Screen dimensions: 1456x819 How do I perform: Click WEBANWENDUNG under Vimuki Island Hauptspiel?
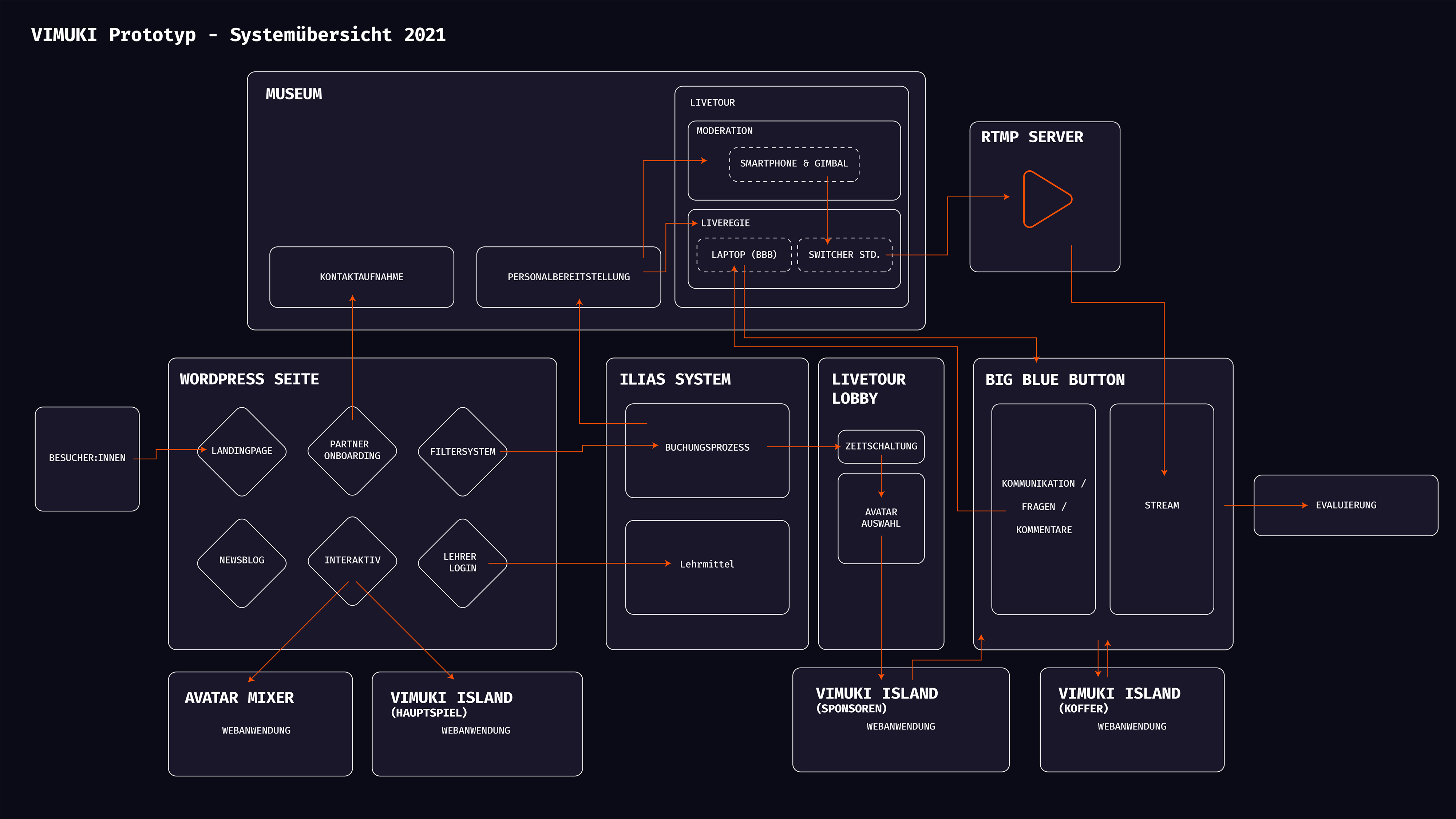(x=476, y=731)
